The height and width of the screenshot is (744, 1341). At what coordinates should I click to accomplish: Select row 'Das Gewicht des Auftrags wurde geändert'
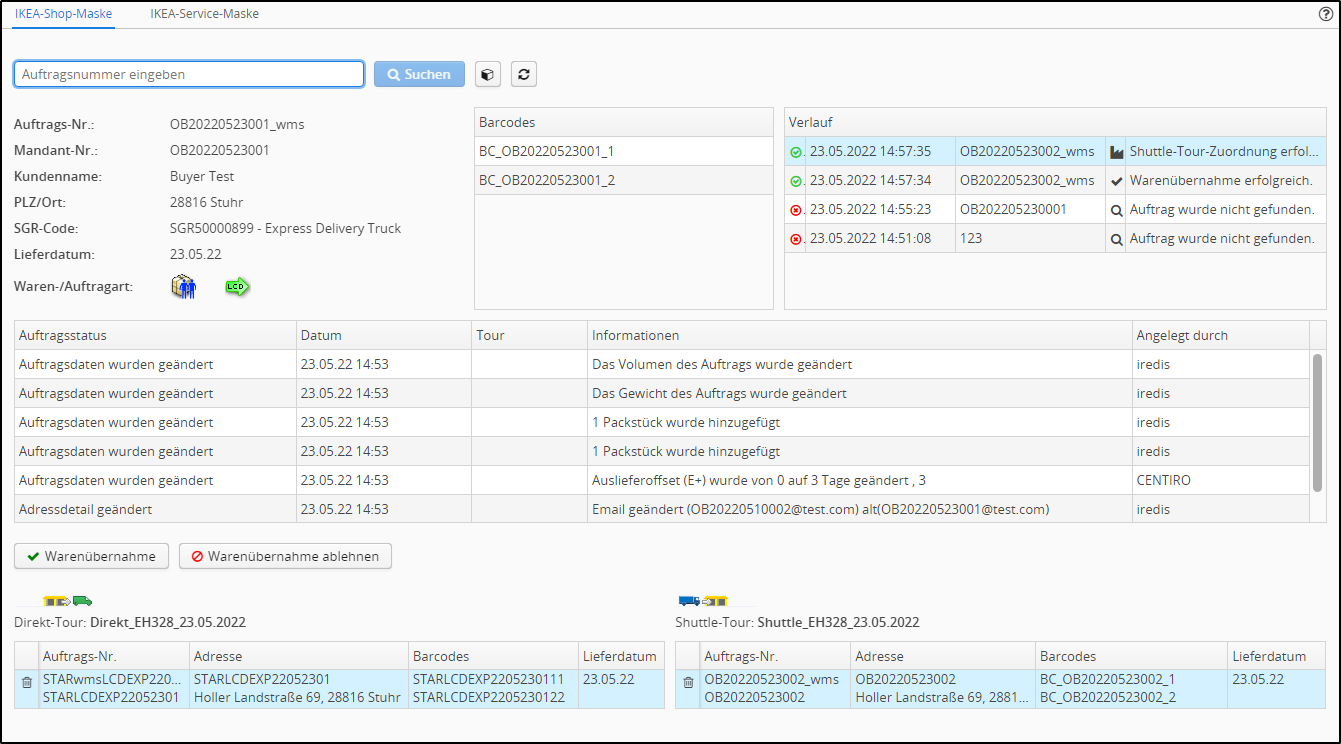pos(661,393)
